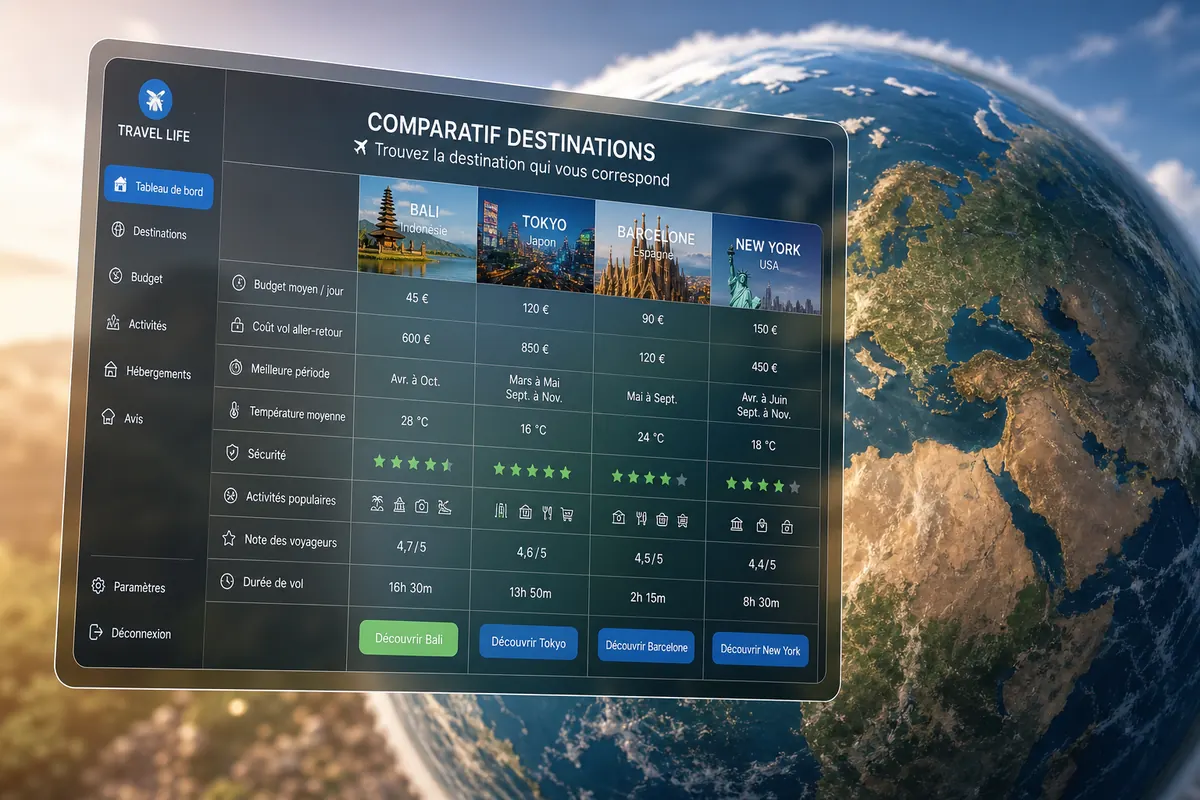The height and width of the screenshot is (800, 1200).
Task: Click Tokyo's '850 €' flight cost
Action: click(535, 349)
